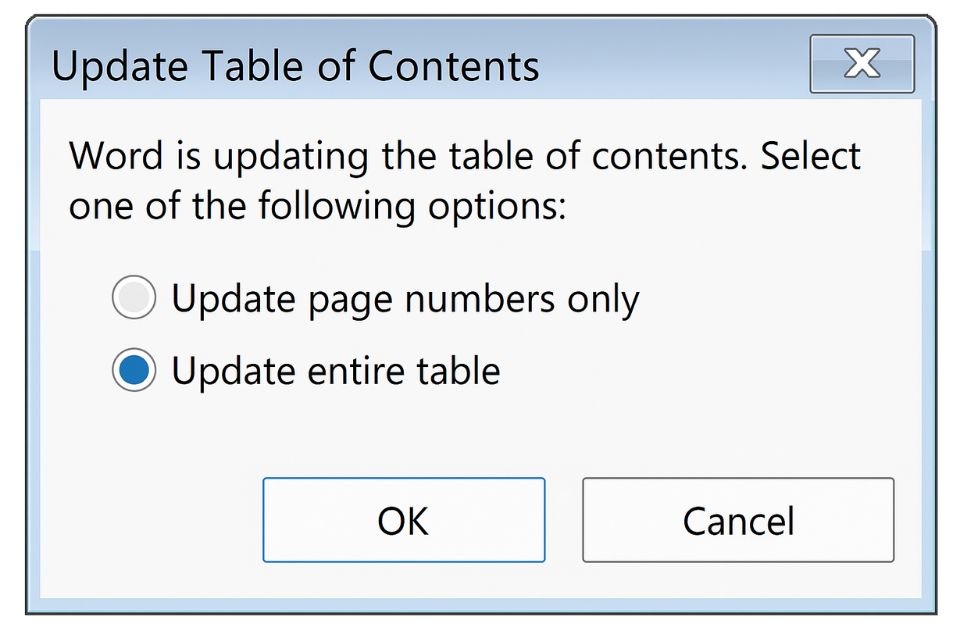Click the "Update entire table" label text
The image size is (960, 640).
pos(335,371)
